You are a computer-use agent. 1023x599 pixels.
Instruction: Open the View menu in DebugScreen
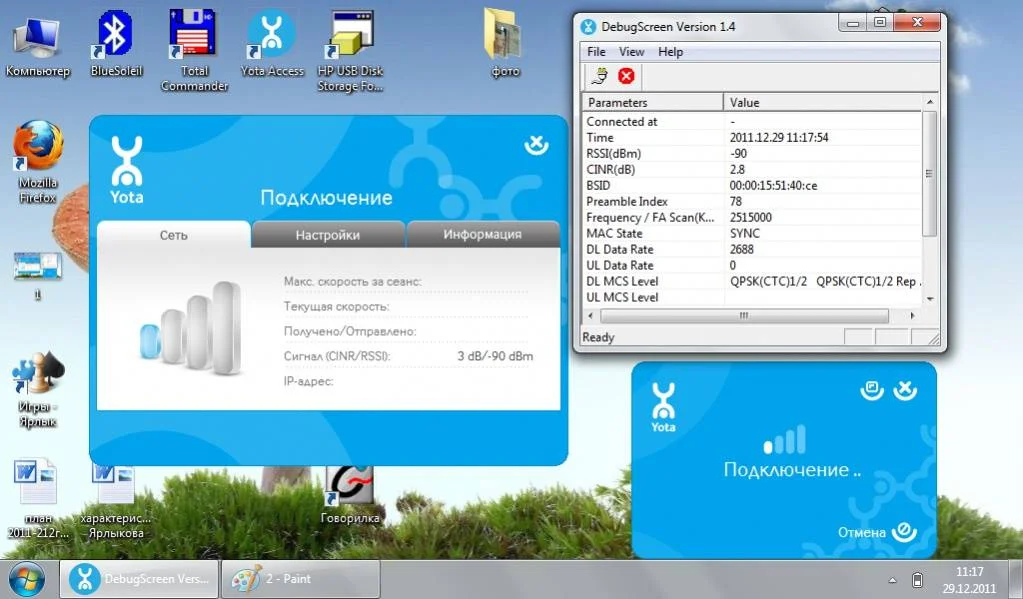tap(632, 52)
